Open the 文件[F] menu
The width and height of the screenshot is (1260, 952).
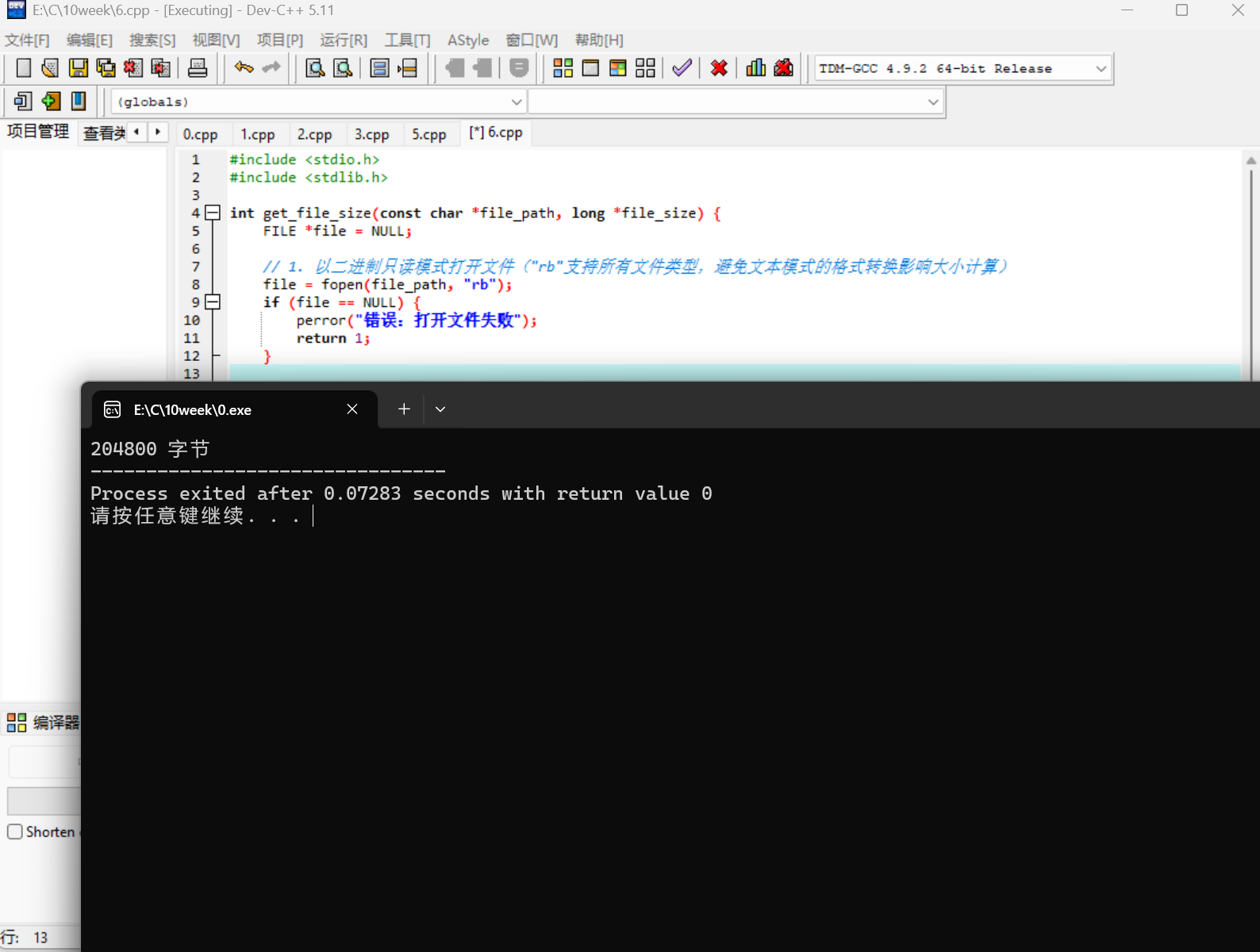(27, 40)
